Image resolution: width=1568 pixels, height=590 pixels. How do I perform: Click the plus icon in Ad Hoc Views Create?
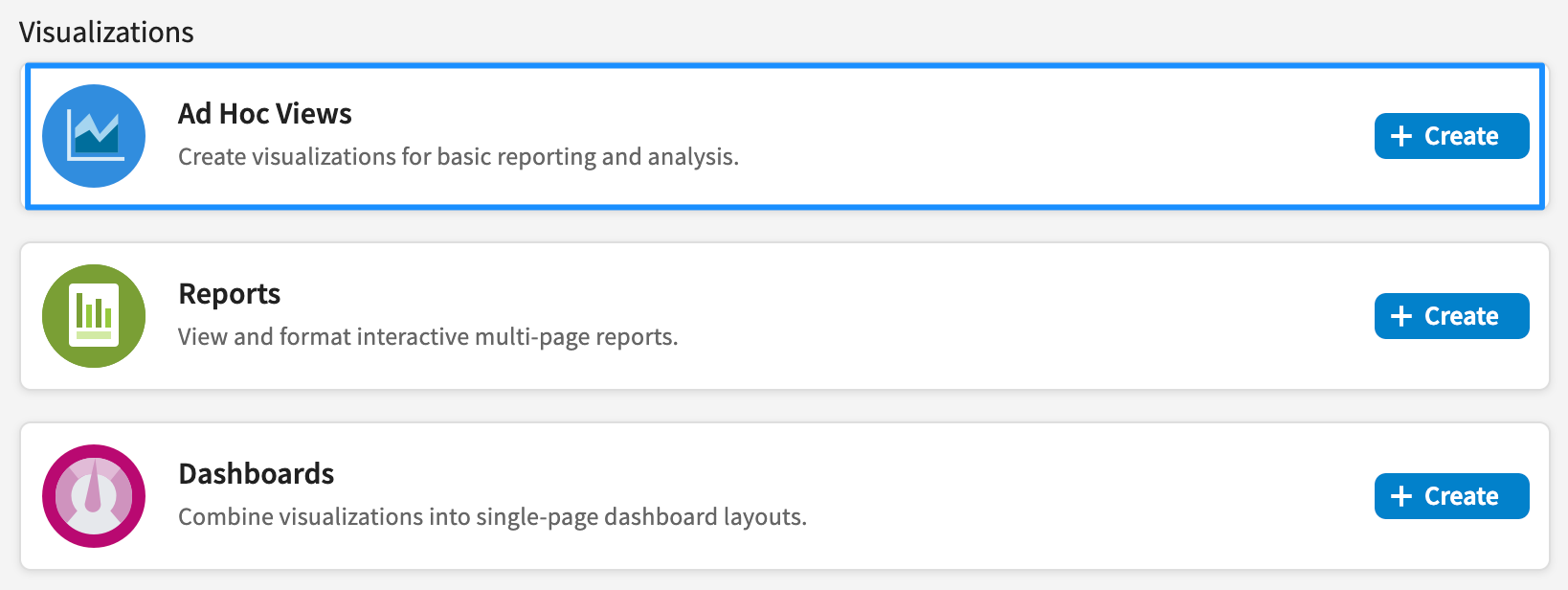(1401, 136)
